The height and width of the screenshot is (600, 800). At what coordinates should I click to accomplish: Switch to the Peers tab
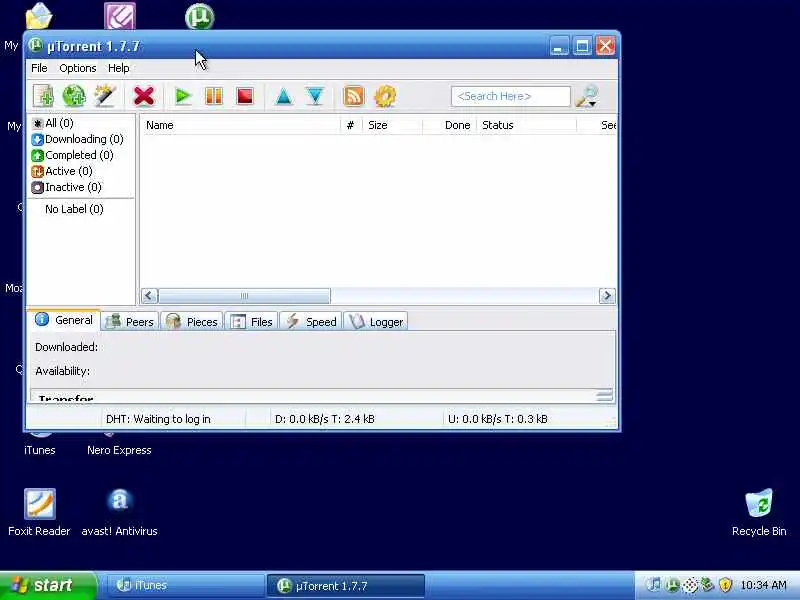tap(130, 322)
